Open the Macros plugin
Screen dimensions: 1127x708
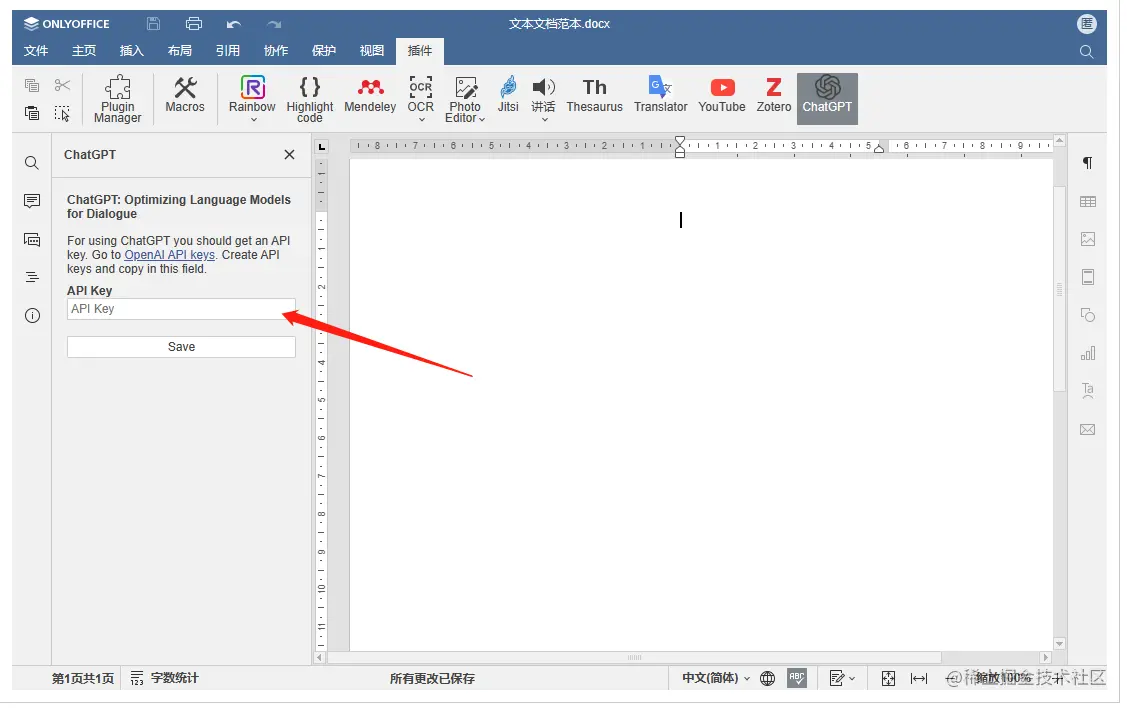point(185,96)
